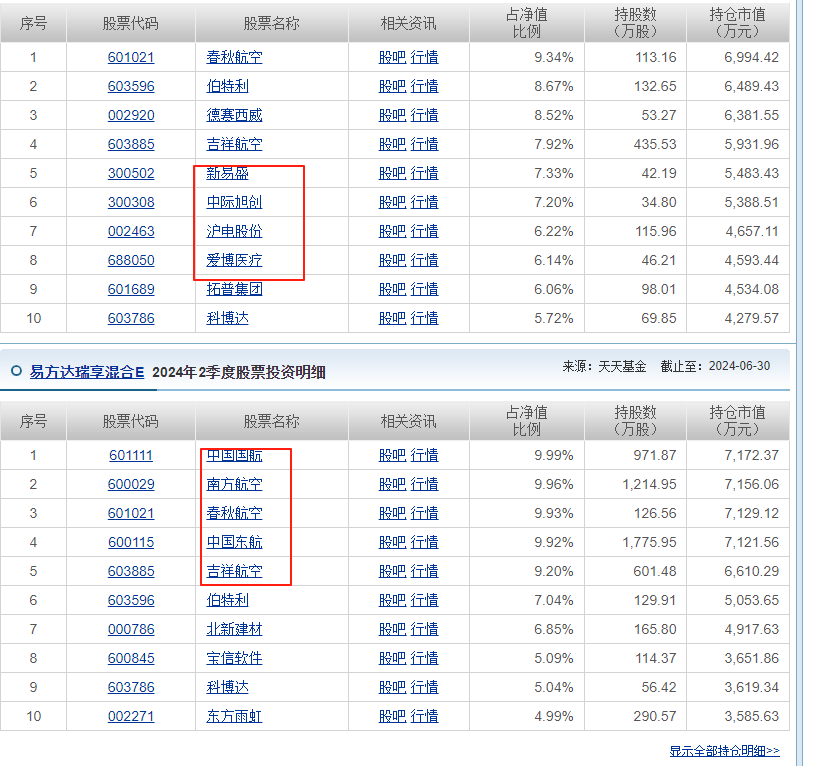
Task: Open 沪电股份 stock name link
Action: click(x=234, y=232)
